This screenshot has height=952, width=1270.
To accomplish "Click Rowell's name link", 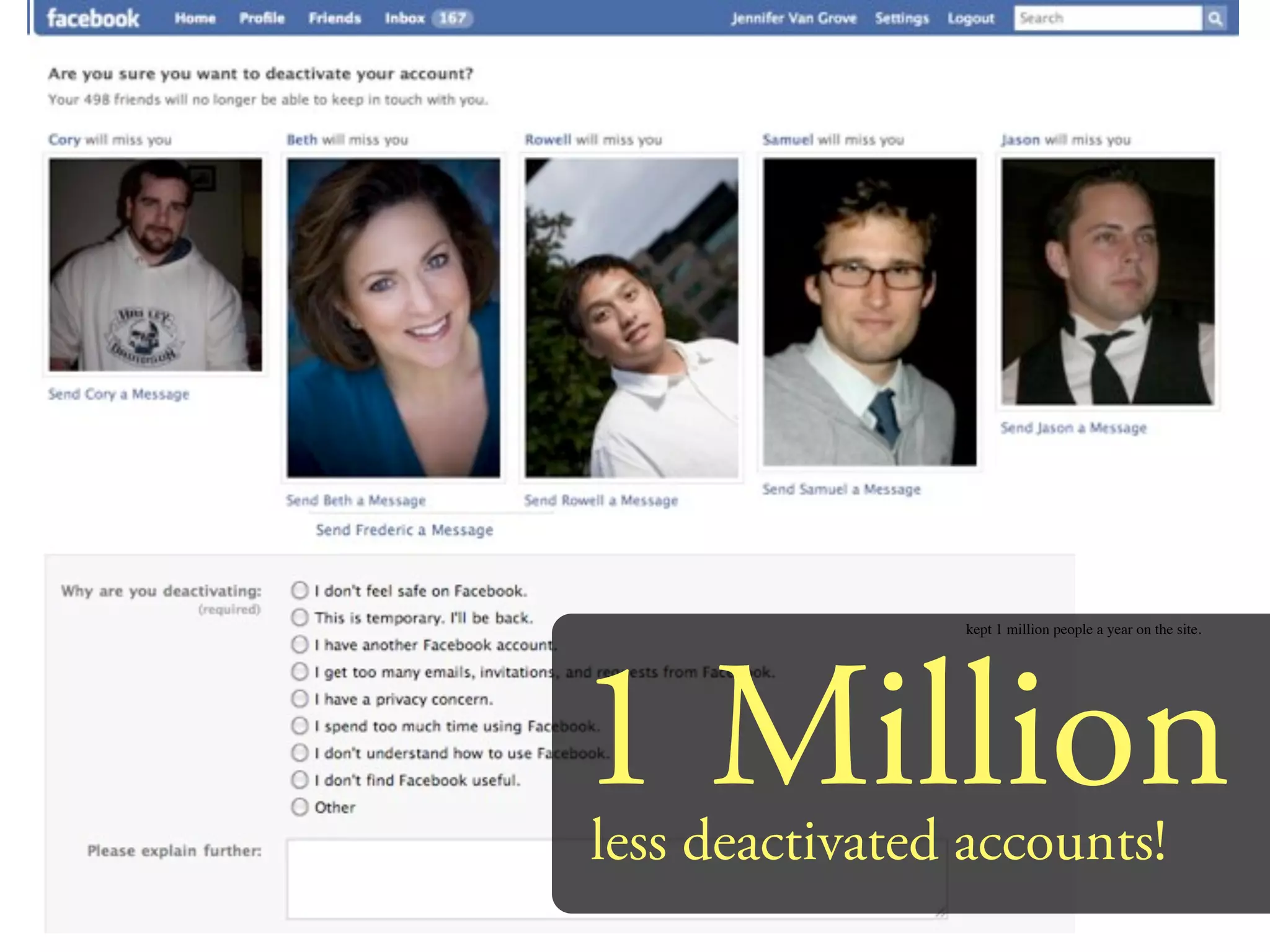I will click(548, 139).
